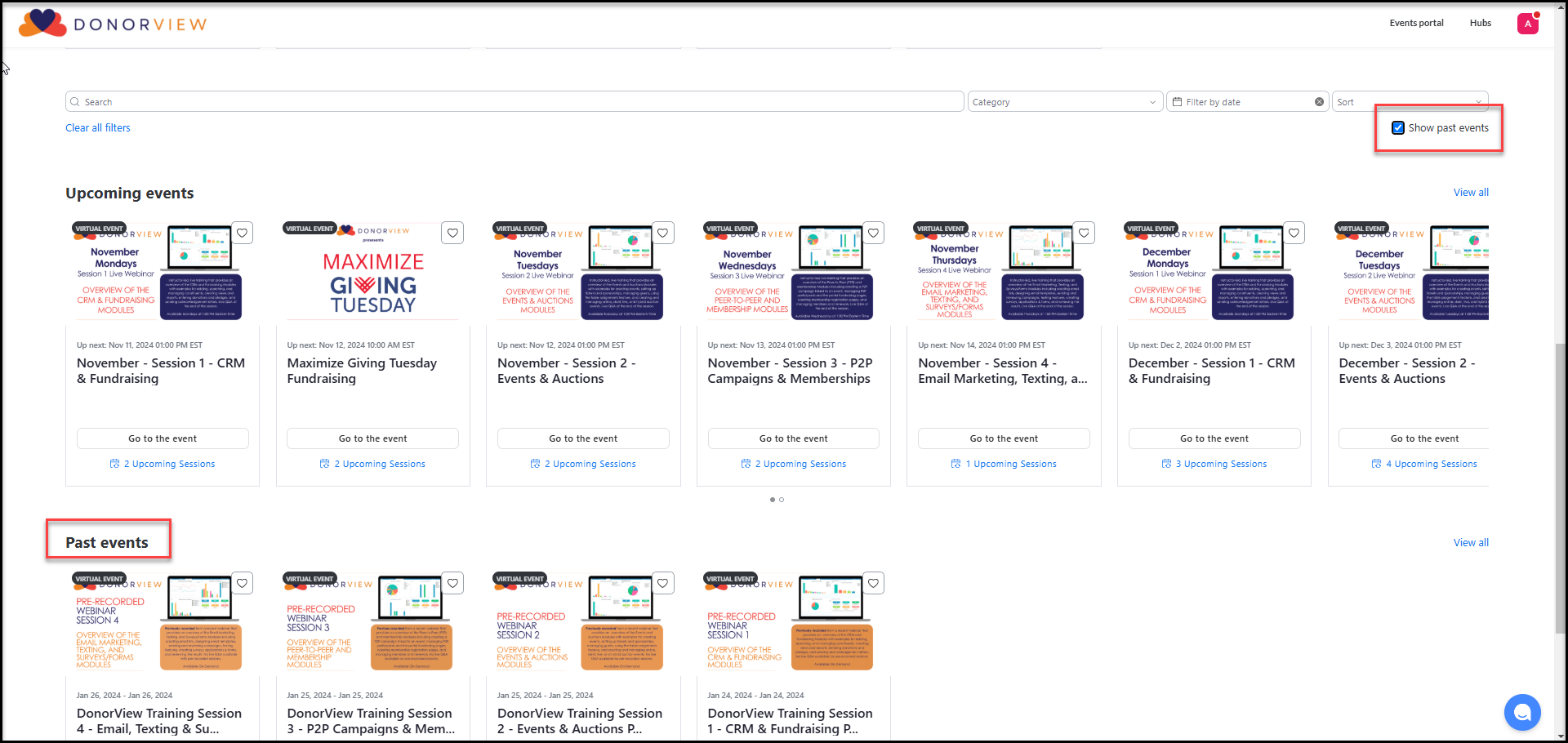Open title DonorView Training Session 4 - Email
Image resolution: width=1568 pixels, height=743 pixels.
[159, 721]
